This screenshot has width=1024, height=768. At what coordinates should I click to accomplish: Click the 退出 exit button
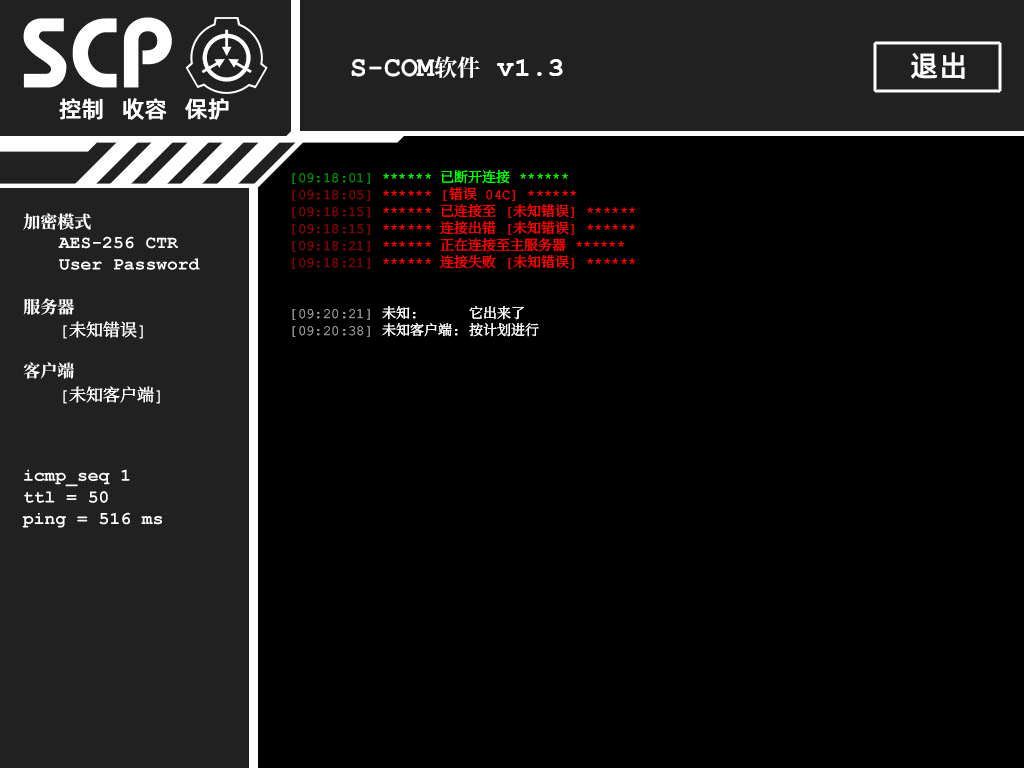937,67
